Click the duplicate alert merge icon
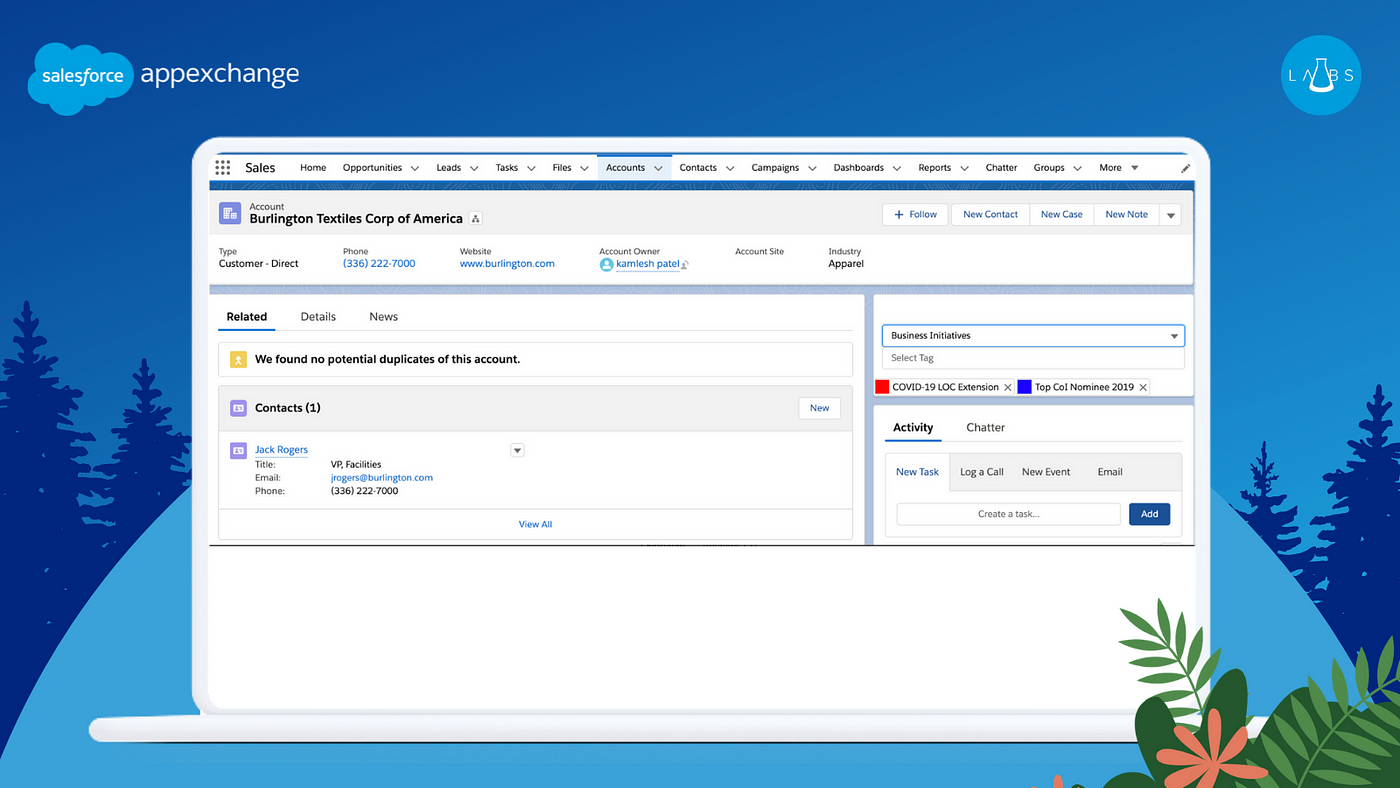 [x=238, y=359]
